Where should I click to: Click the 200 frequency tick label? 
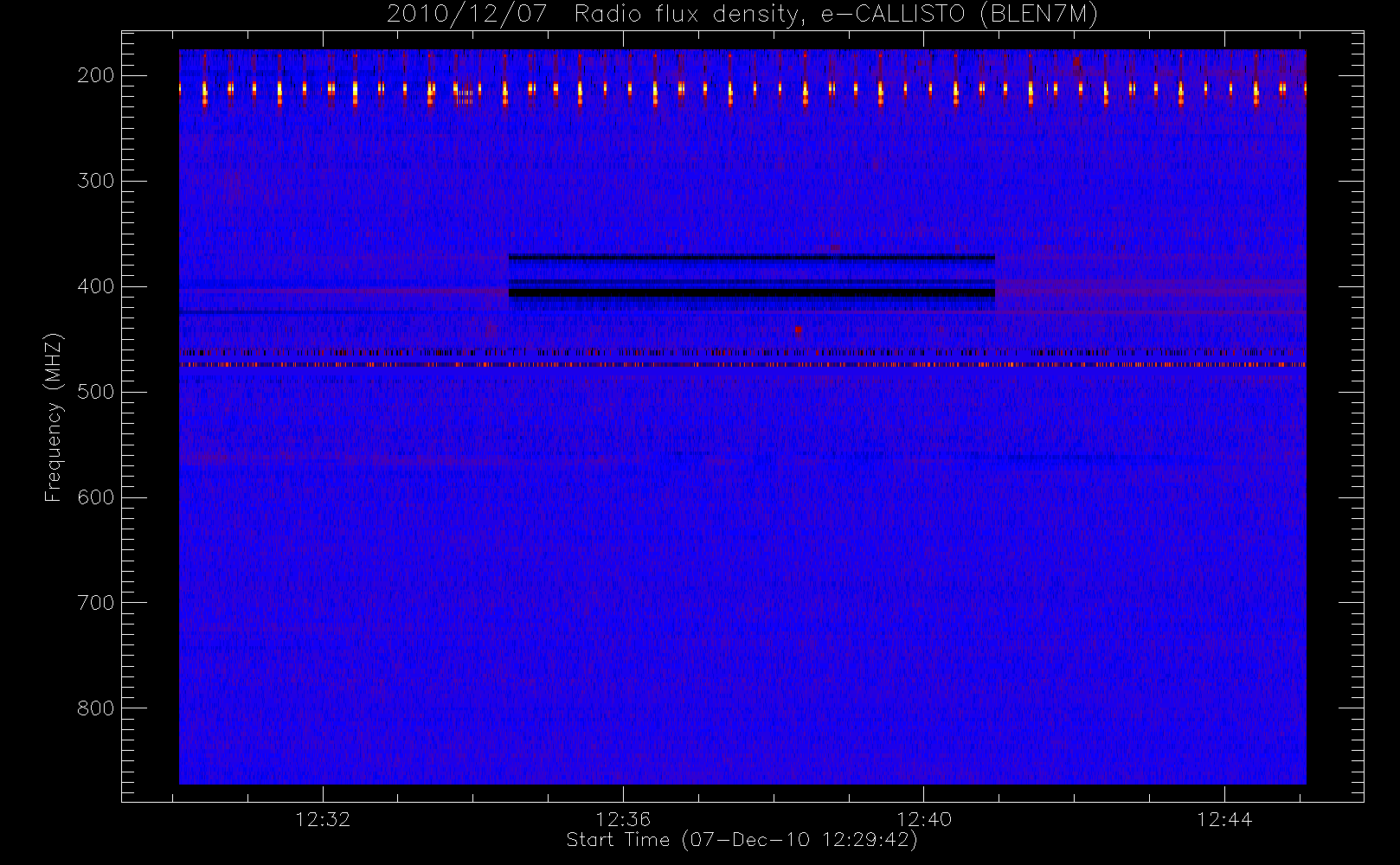(x=96, y=75)
